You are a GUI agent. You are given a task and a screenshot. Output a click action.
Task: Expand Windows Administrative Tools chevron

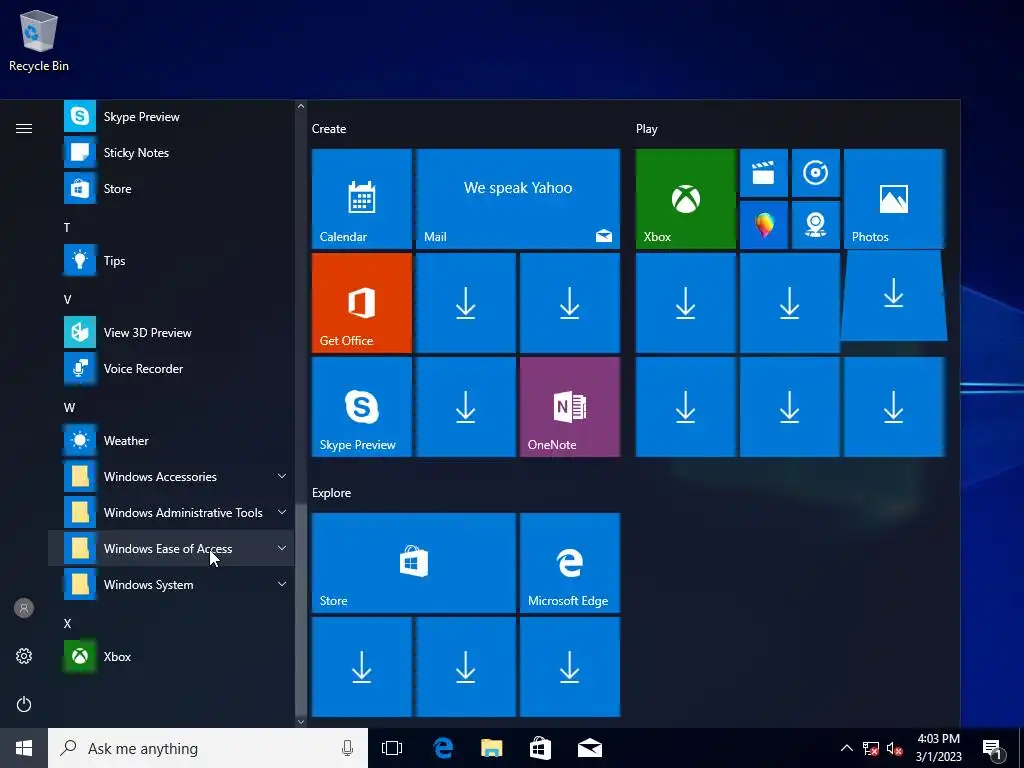click(282, 512)
